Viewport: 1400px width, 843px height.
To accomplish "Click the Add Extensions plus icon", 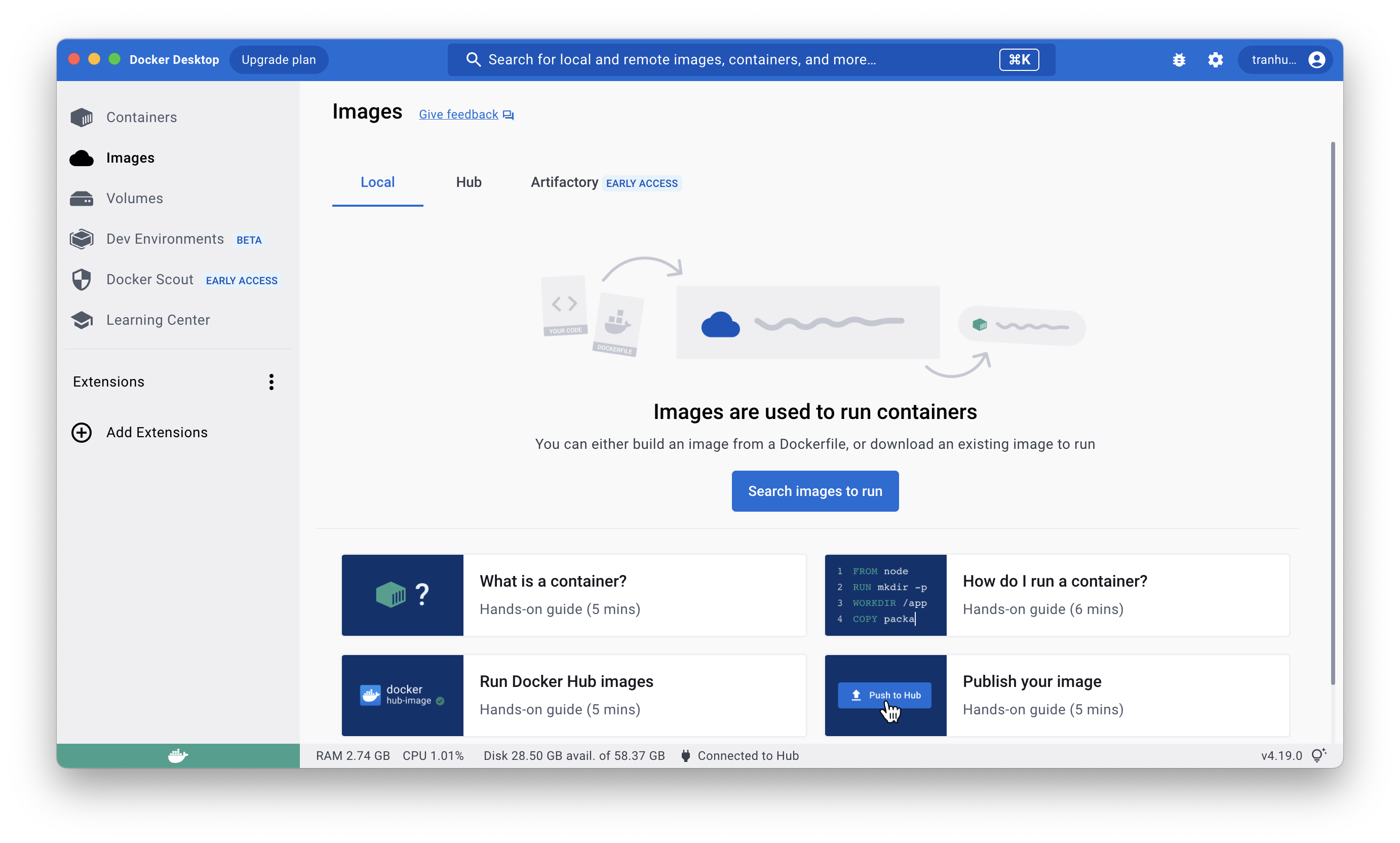I will [81, 432].
